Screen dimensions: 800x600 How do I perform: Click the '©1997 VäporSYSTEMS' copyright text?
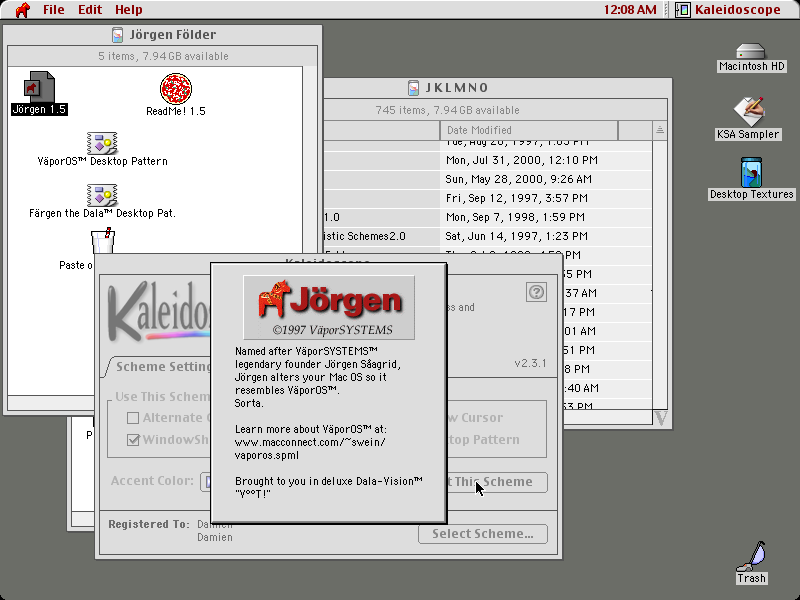333,330
